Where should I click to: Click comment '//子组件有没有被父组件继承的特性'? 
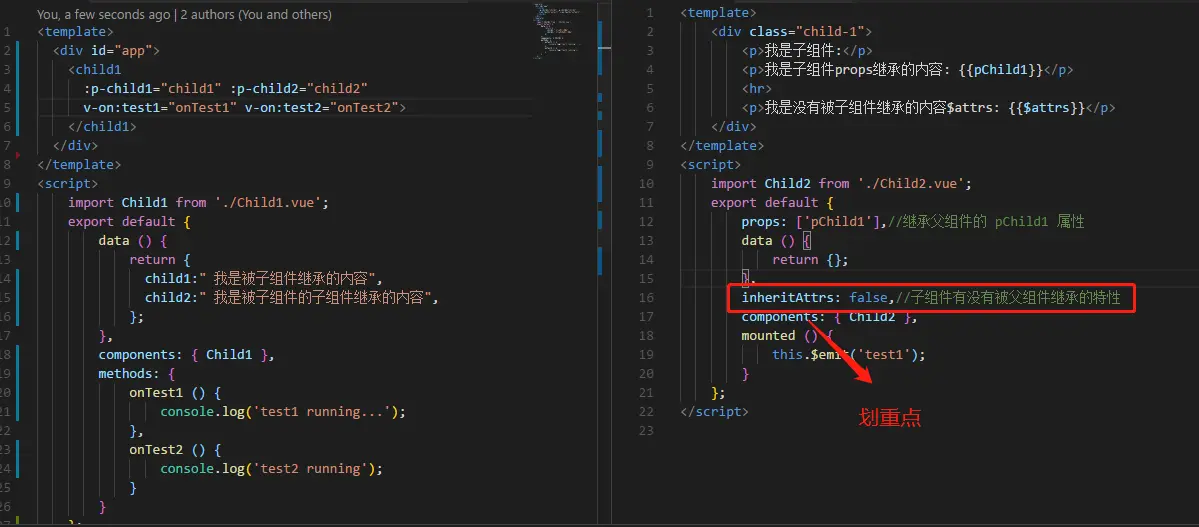[x=1009, y=298]
